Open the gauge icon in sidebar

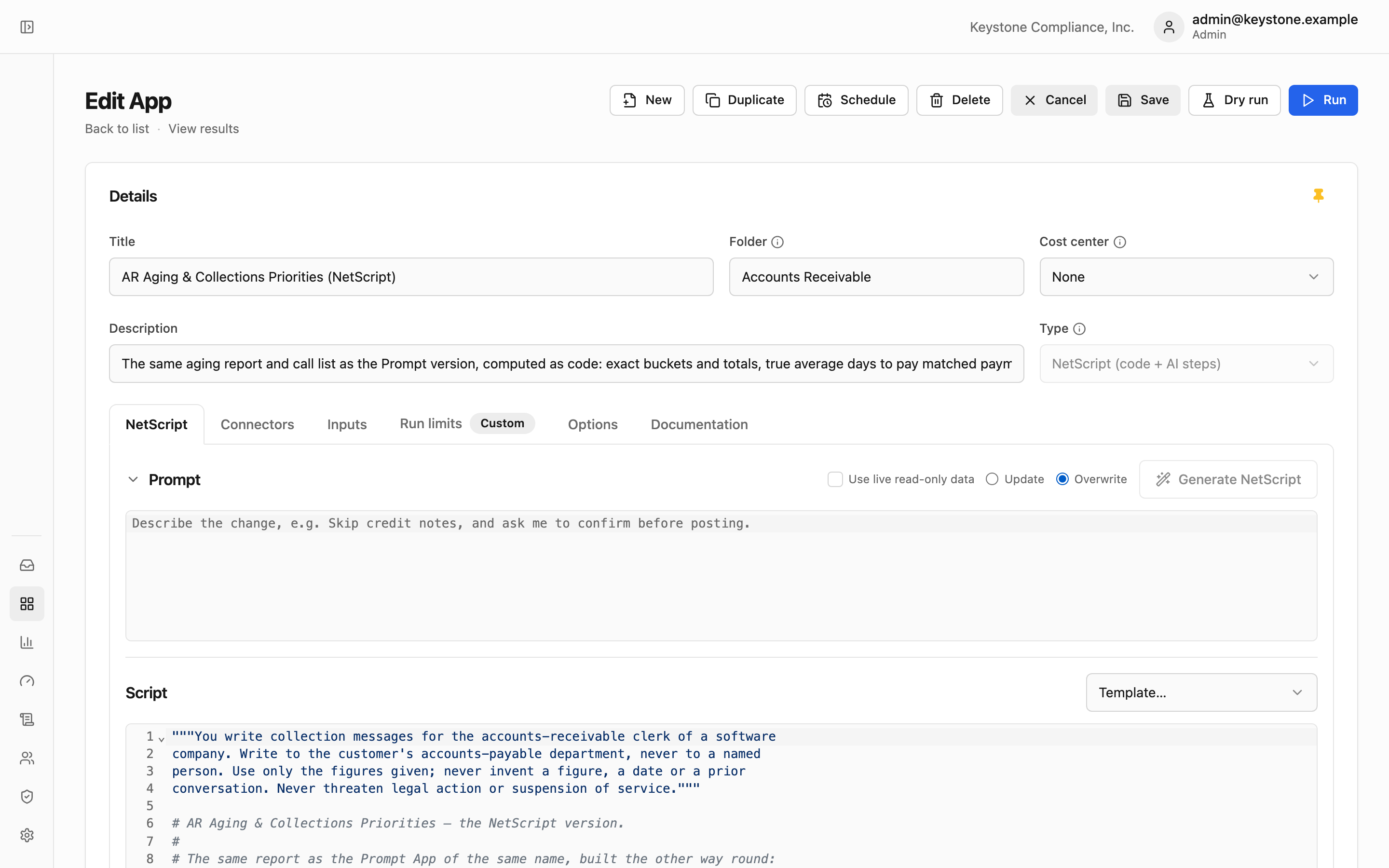[x=27, y=681]
